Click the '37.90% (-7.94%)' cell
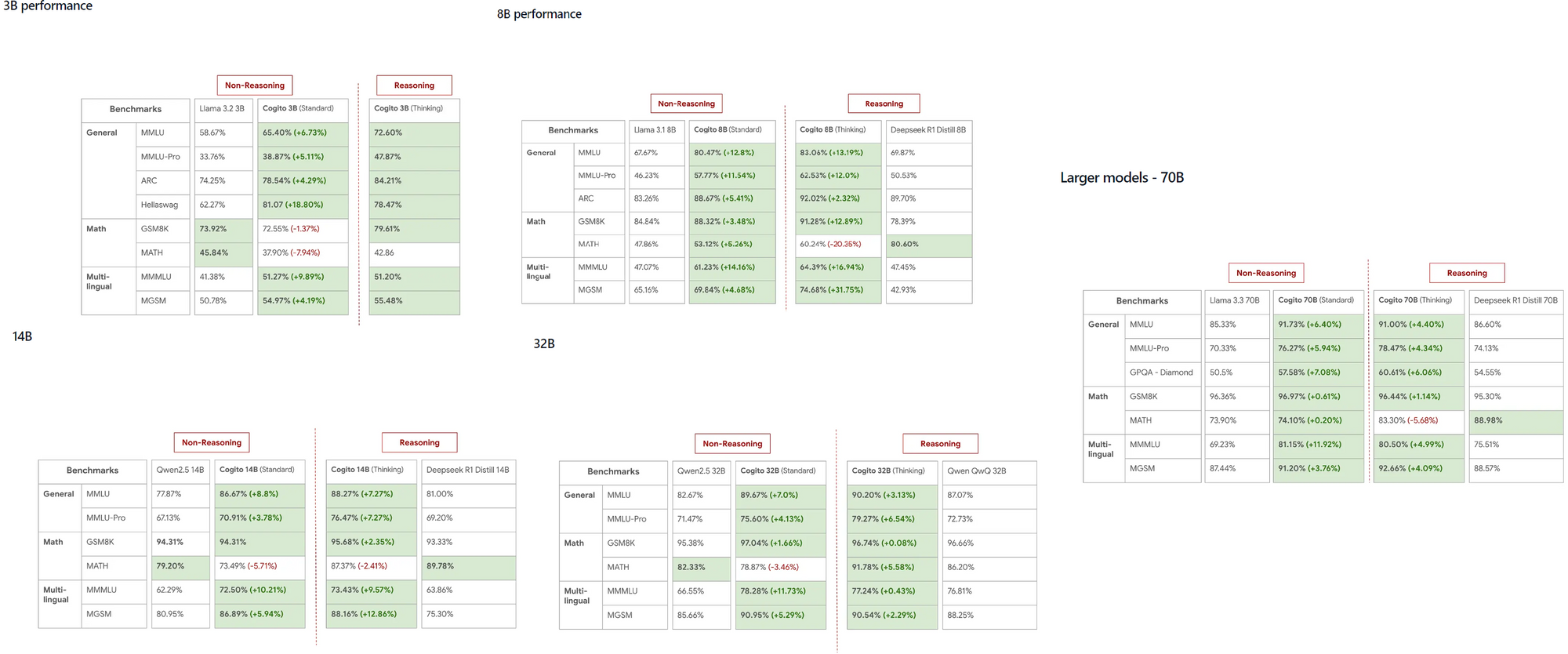Screen dimensions: 1568x654 click(x=303, y=253)
